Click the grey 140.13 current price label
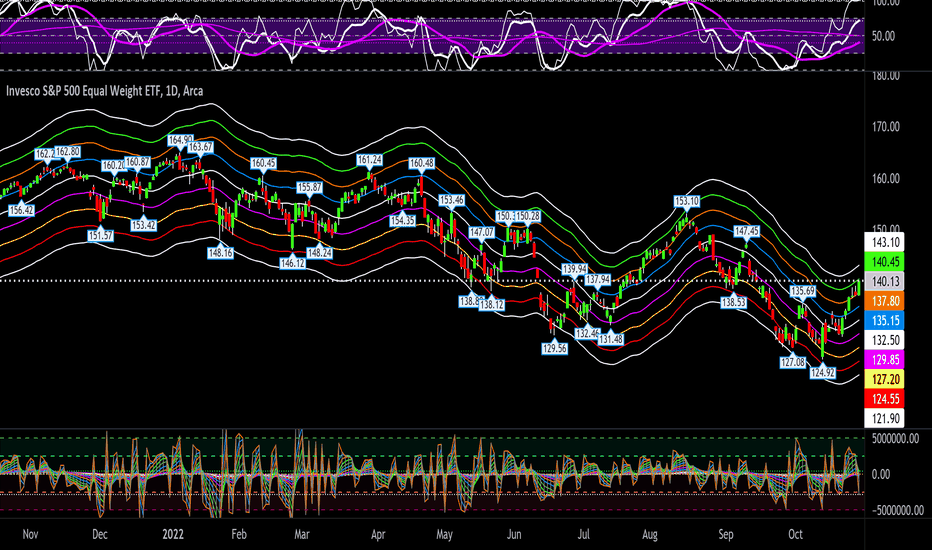Screen dimensions: 932x550 click(884, 281)
